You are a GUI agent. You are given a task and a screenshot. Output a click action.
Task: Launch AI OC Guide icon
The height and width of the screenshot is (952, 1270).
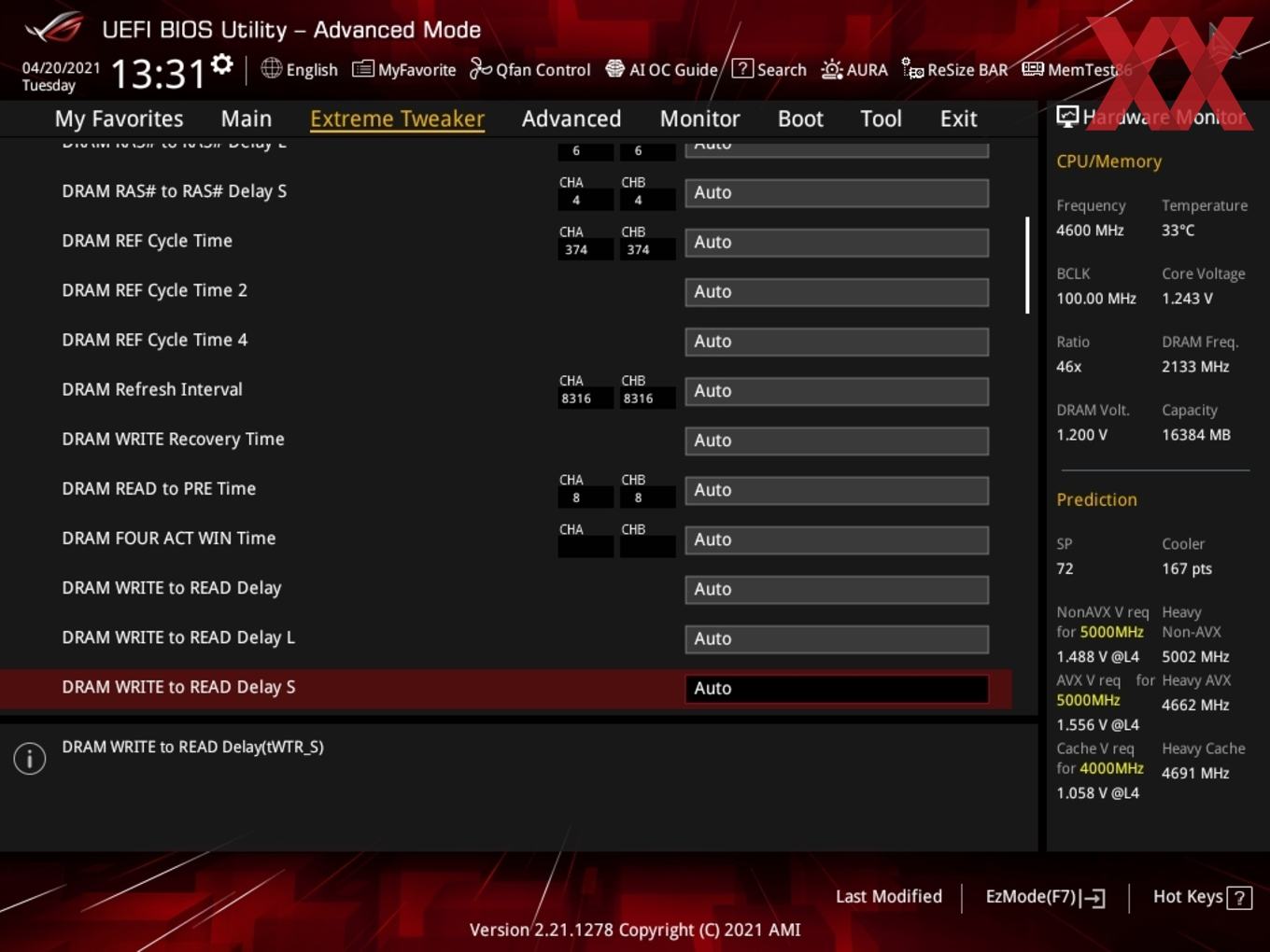(614, 68)
